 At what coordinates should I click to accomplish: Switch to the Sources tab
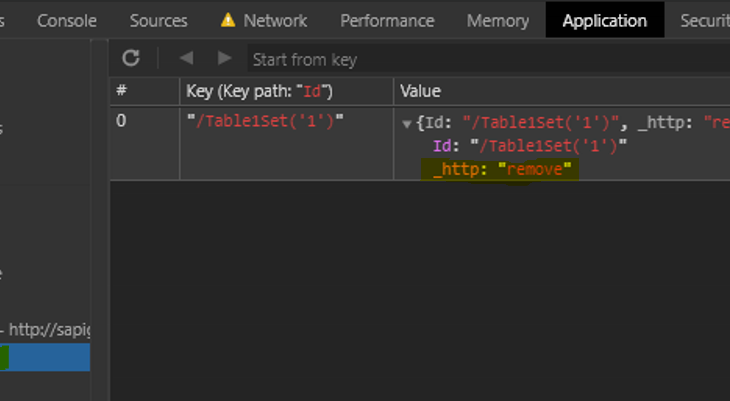tap(158, 20)
